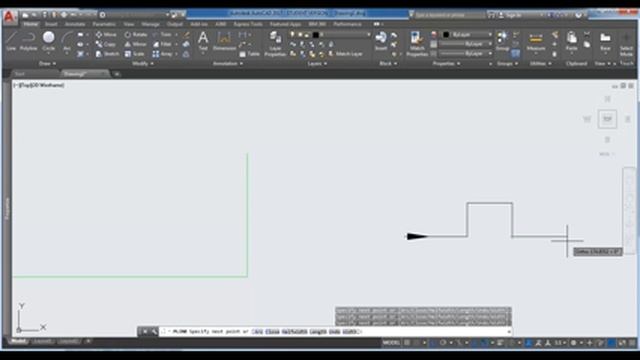The image size is (640, 360).
Task: Open the Annotate ribbon tab
Action: pos(75,24)
